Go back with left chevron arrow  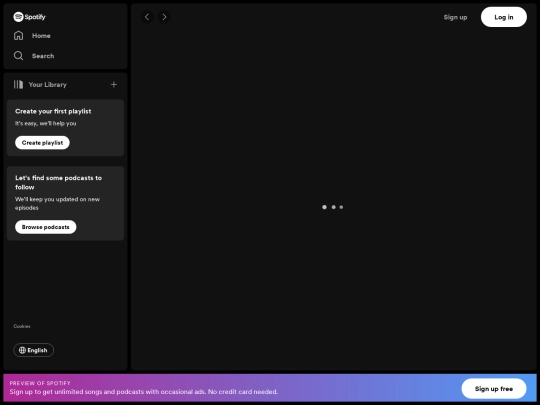(x=147, y=17)
